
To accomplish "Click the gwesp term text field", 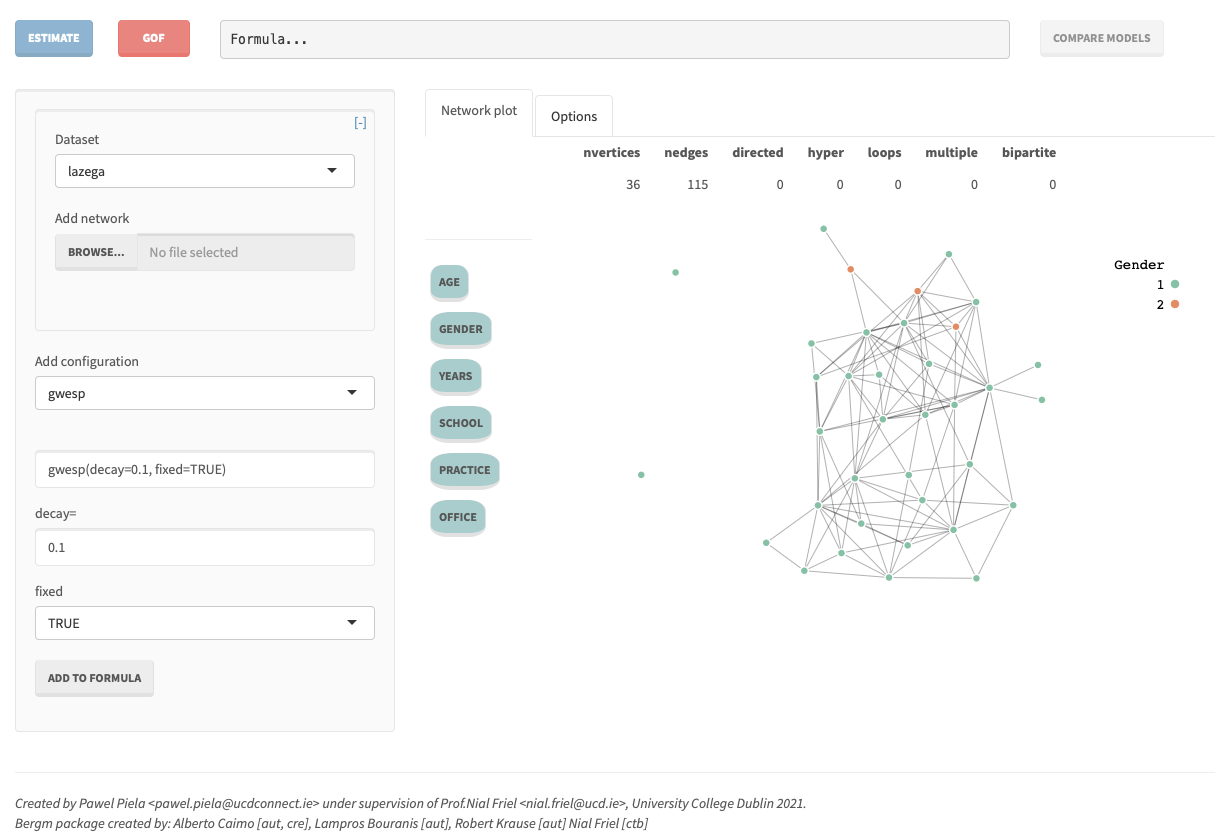I will (x=205, y=469).
